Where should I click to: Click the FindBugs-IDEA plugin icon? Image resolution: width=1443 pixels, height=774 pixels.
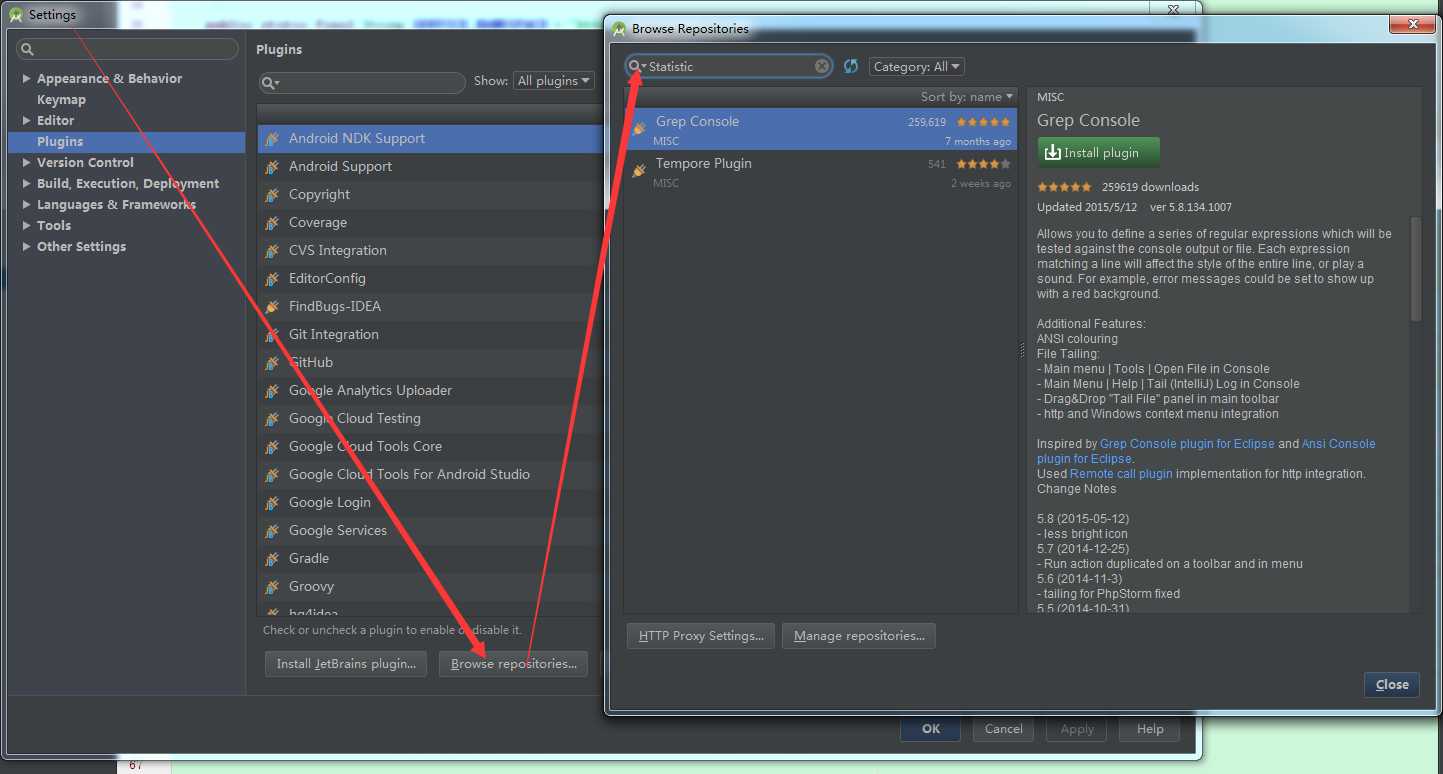271,307
